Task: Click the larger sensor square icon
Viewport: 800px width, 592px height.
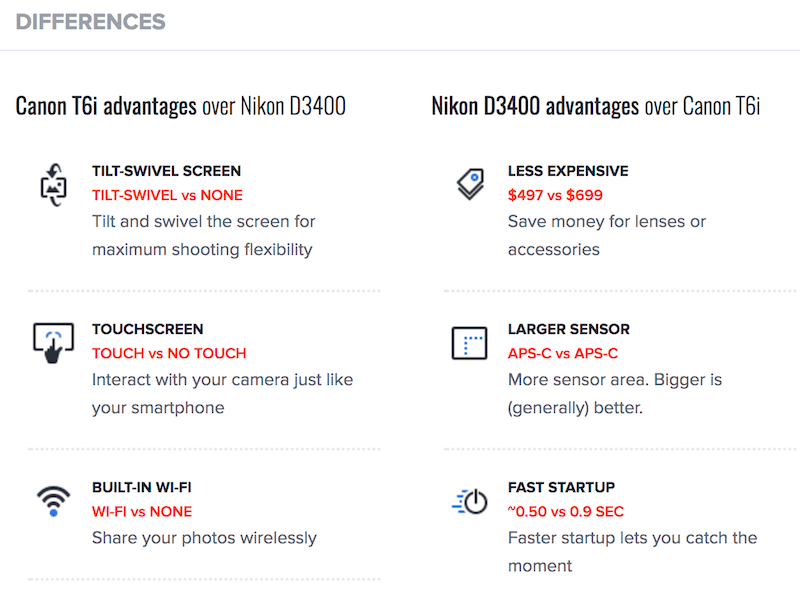Action: pos(469,343)
